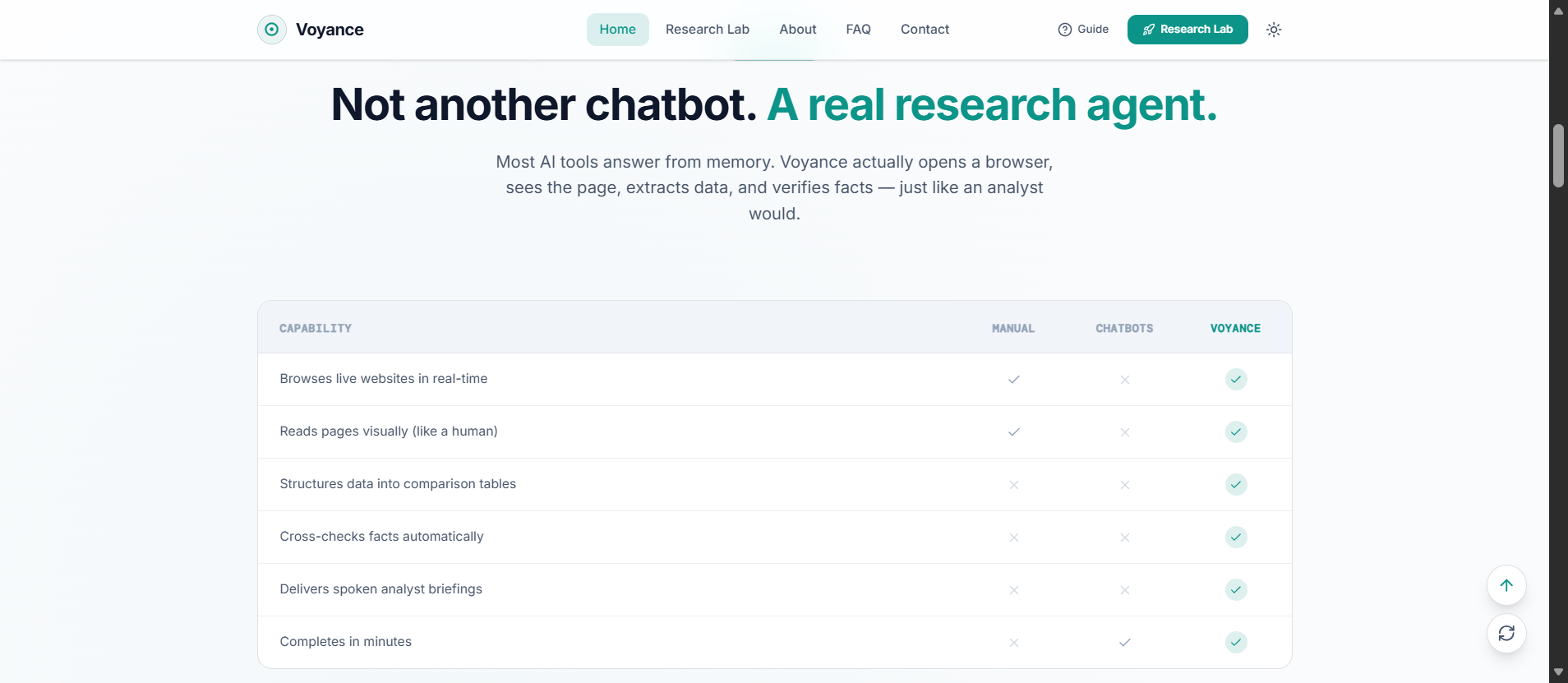The width and height of the screenshot is (1568, 683).
Task: Click Manual X for Structures data row
Action: (x=1014, y=485)
